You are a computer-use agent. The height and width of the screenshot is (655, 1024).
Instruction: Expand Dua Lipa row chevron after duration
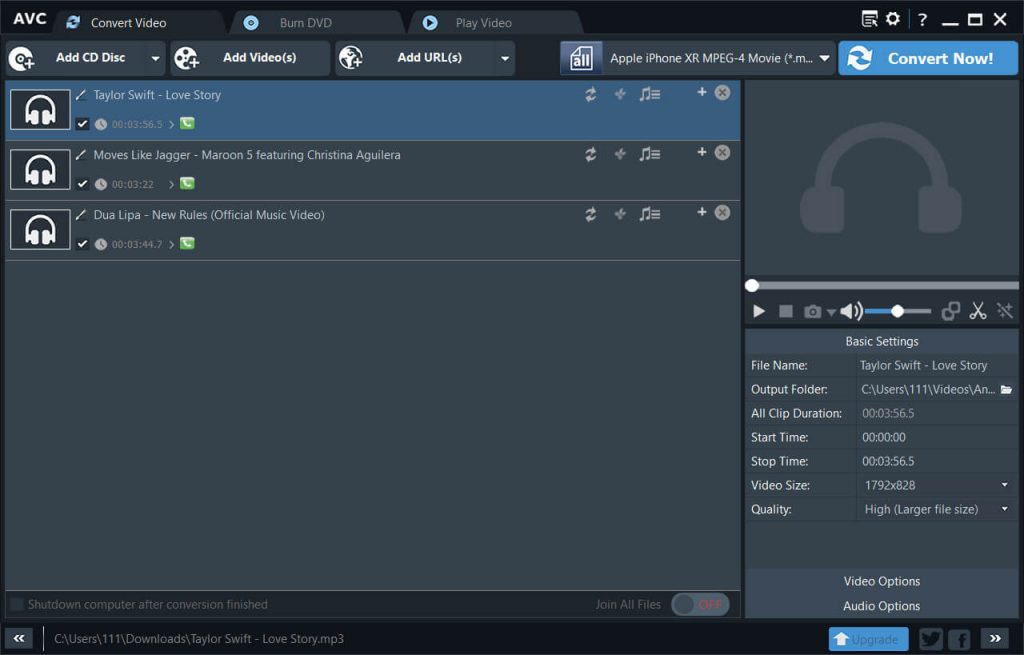click(172, 244)
